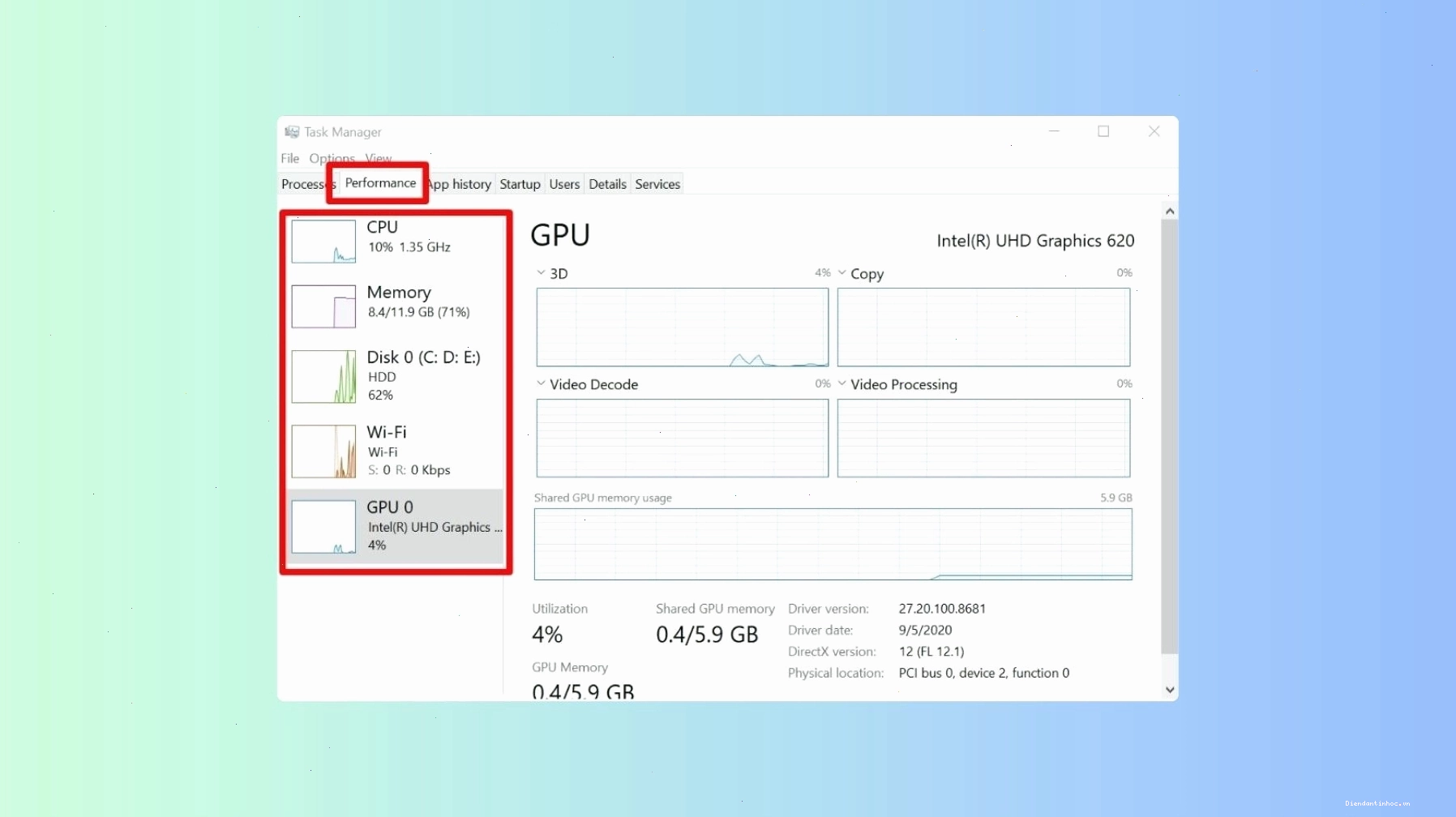Switch to the Services tab
1456x817 pixels.
pyautogui.click(x=657, y=184)
